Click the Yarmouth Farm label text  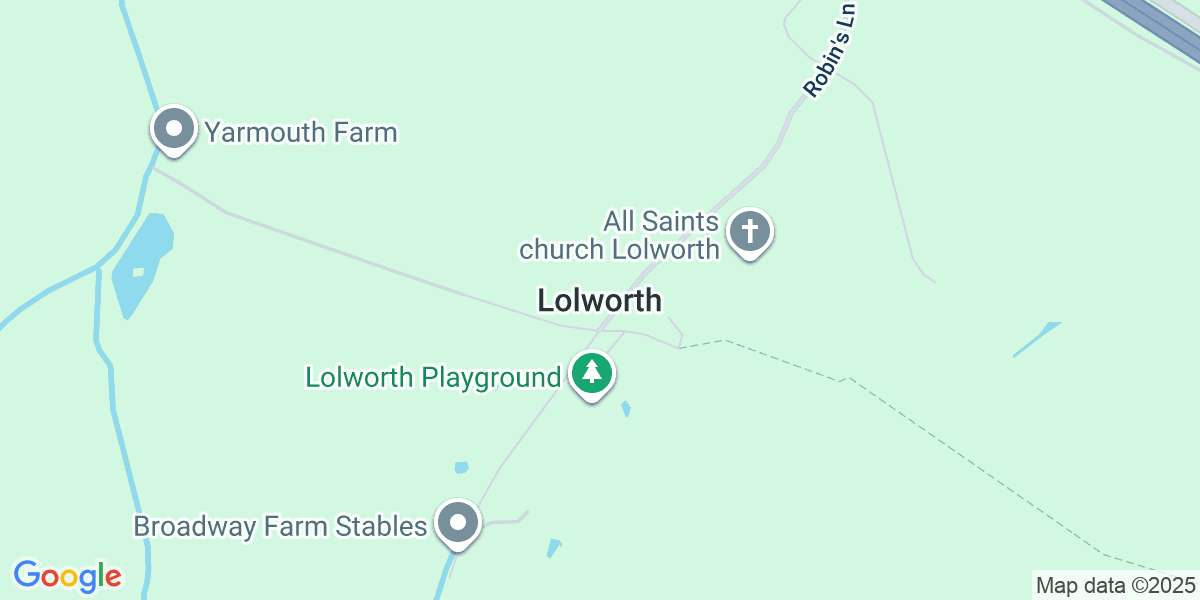point(301,132)
